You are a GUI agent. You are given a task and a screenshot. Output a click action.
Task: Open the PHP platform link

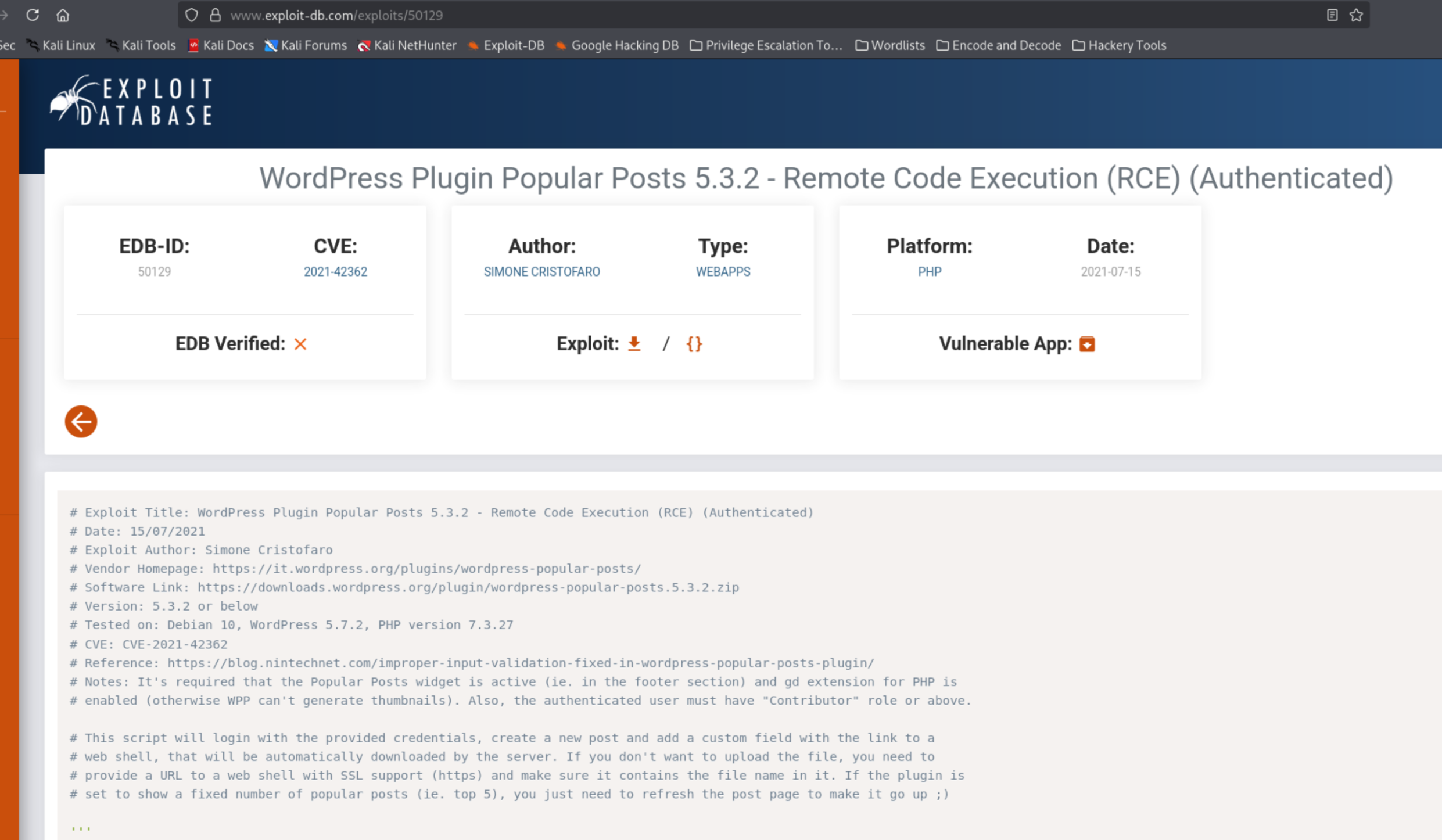pyautogui.click(x=929, y=271)
